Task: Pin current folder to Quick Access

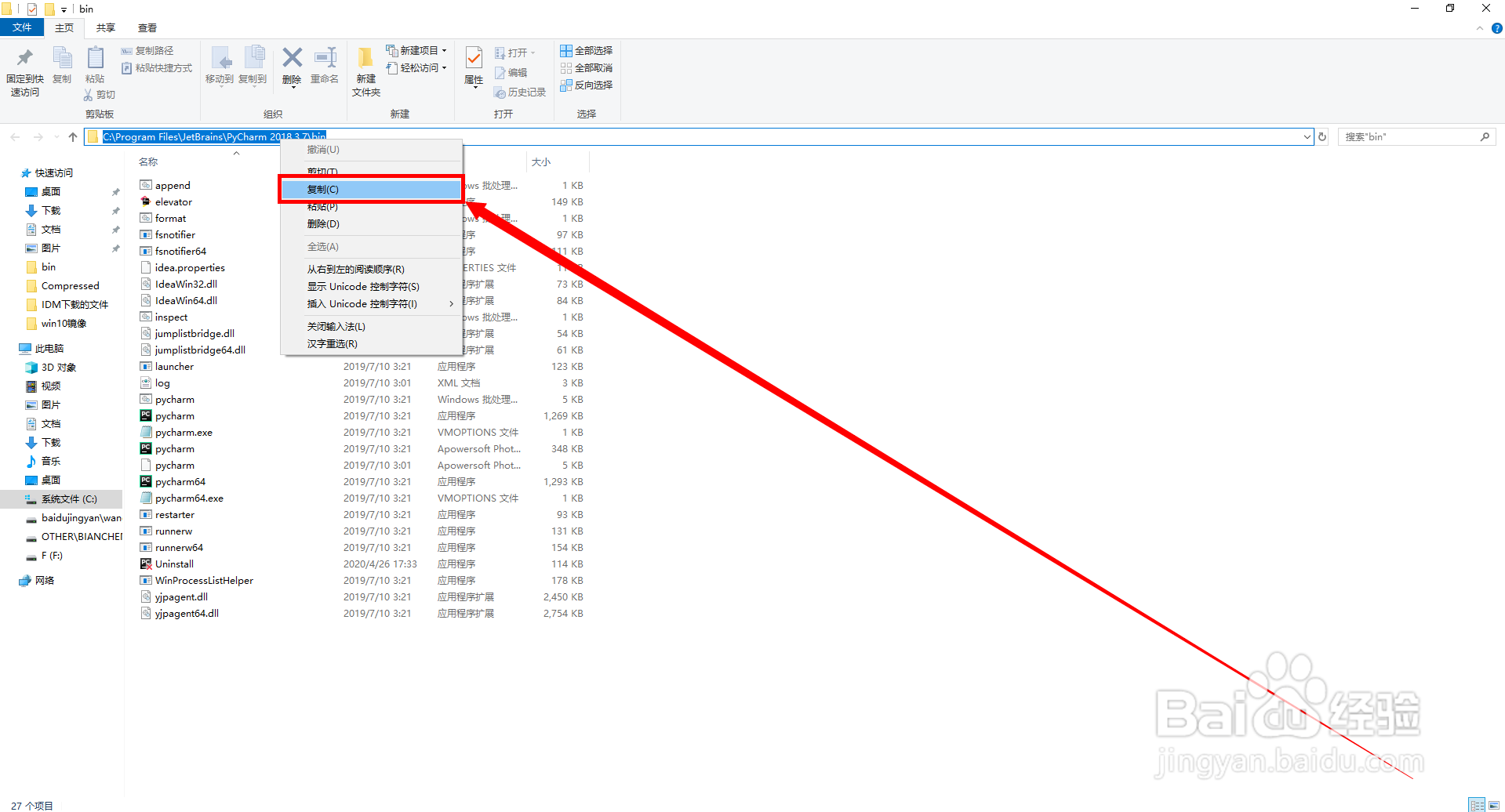Action: [x=24, y=71]
